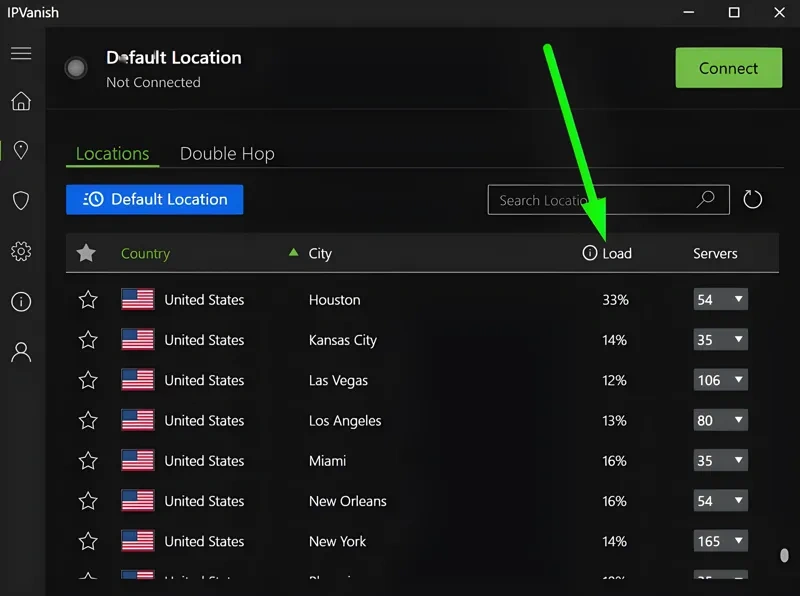Click the Load info circle icon
This screenshot has height=596, width=800.
point(589,253)
